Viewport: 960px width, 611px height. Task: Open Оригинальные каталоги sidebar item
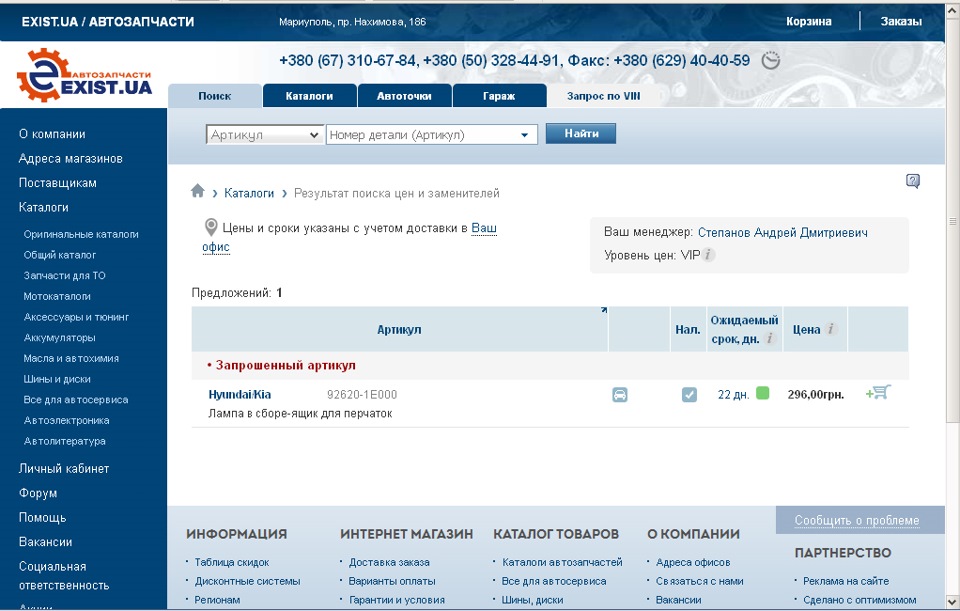point(81,234)
